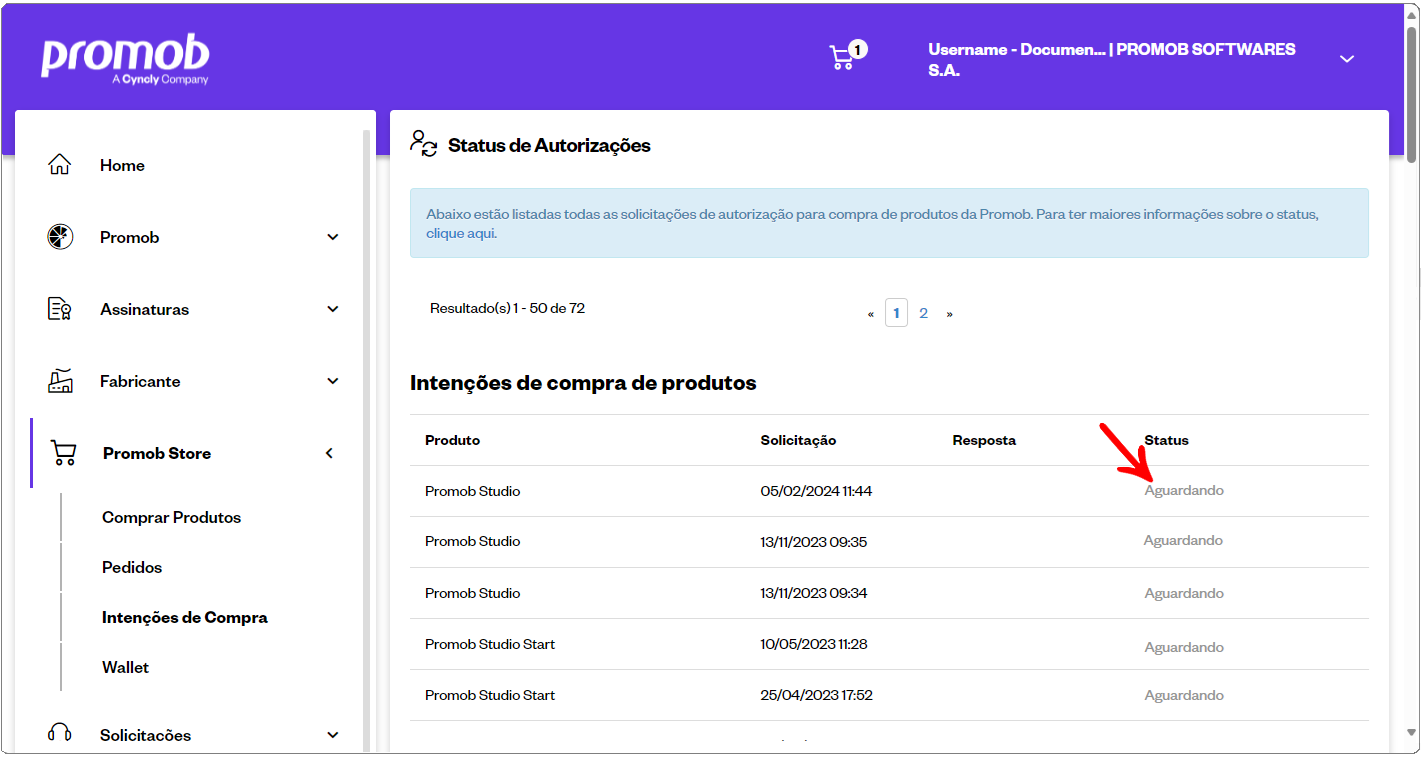Click the page vertical scrollbar
1425x761 pixels.
click(x=1411, y=95)
